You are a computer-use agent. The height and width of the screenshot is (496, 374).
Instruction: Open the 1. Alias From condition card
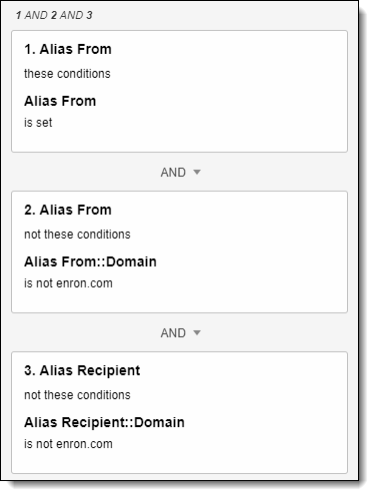point(179,91)
